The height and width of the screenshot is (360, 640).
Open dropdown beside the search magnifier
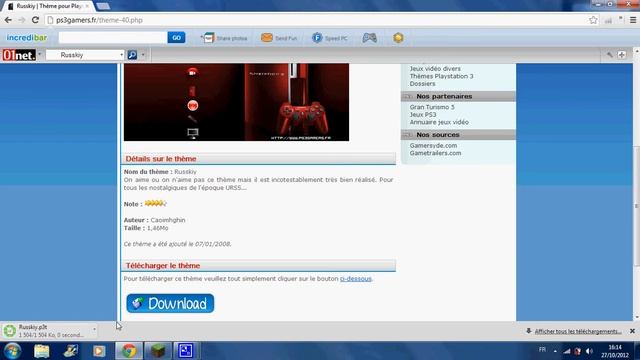[143, 55]
